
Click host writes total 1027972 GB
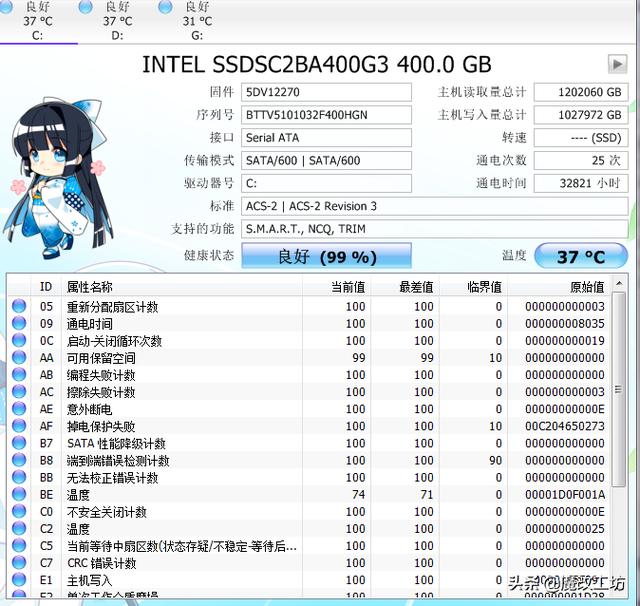[581, 115]
